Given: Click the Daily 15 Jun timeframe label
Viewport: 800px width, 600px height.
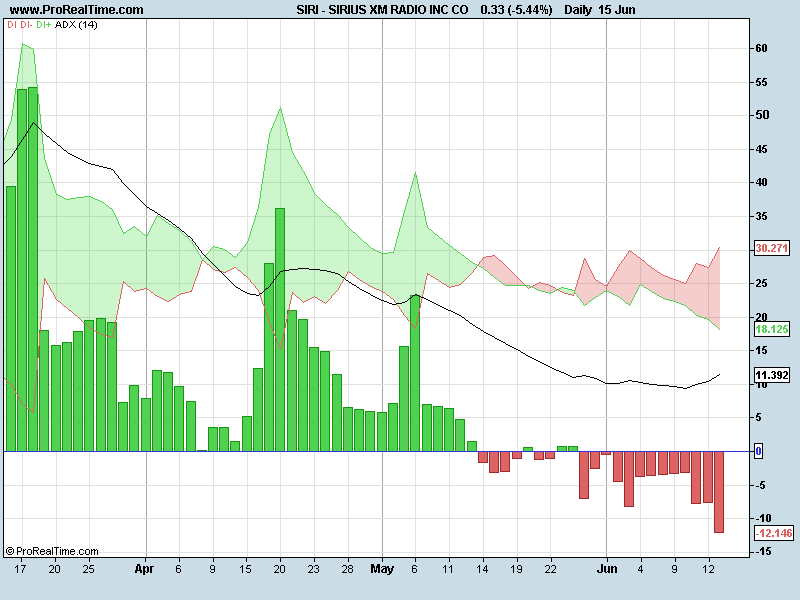Looking at the screenshot, I should (599, 10).
